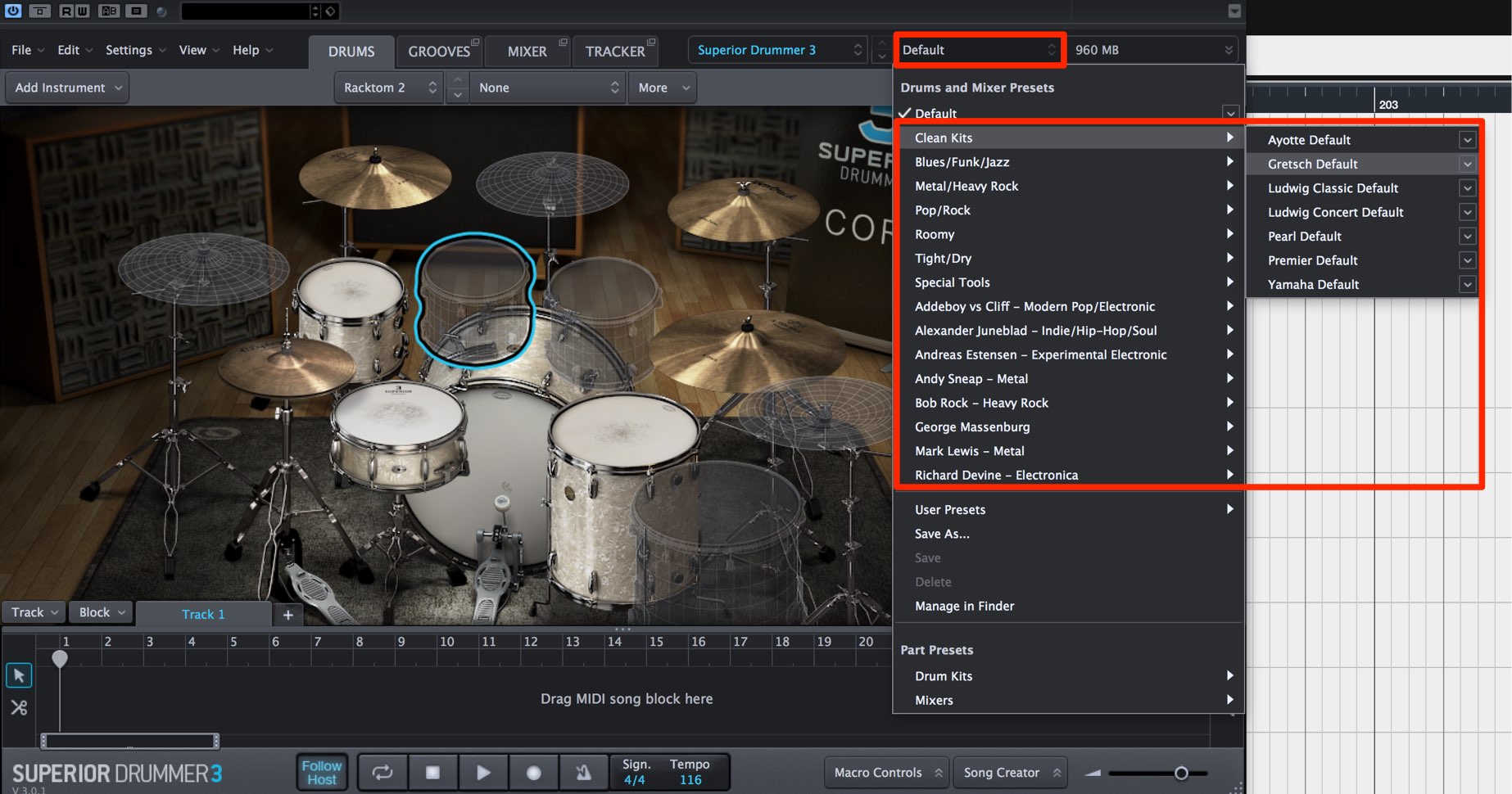This screenshot has width=1512, height=794.
Task: Switch to the MIXER tab
Action: [x=527, y=51]
